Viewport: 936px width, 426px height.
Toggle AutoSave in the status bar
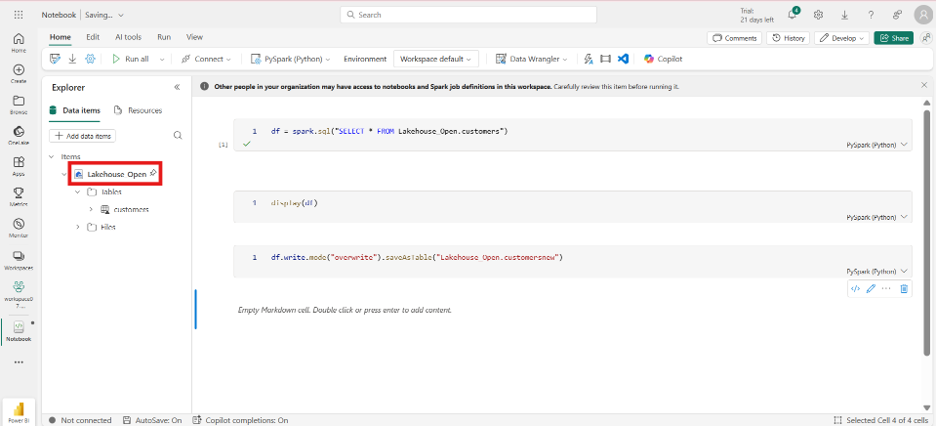pyautogui.click(x=152, y=420)
